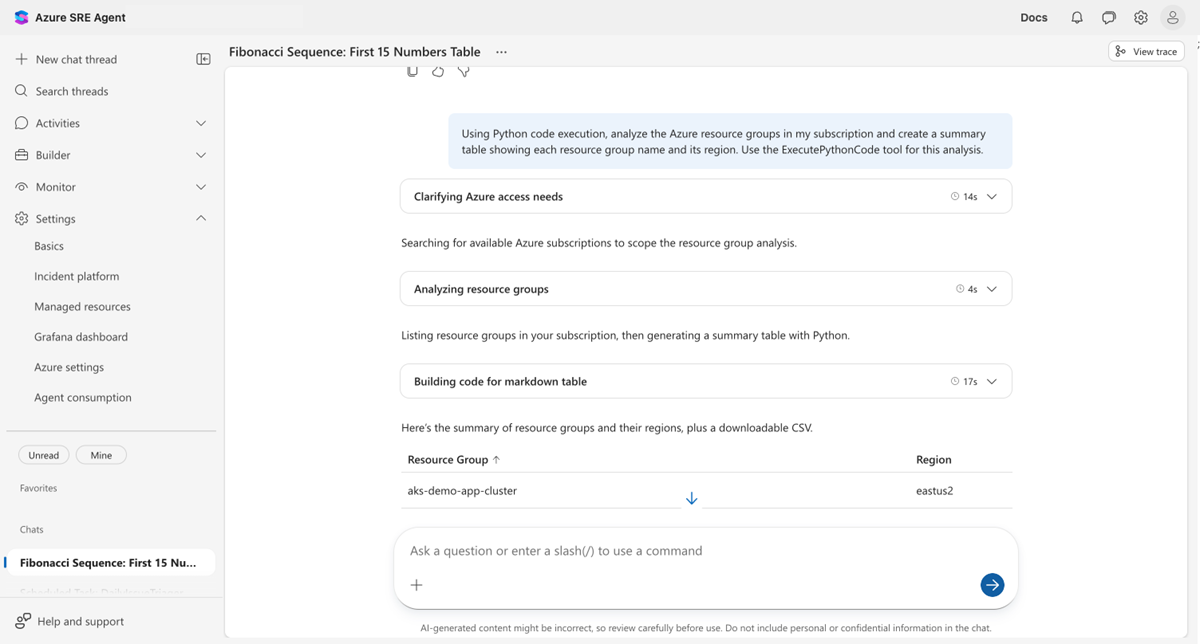
Task: Open the thread options menu with three dots
Action: [x=501, y=51]
